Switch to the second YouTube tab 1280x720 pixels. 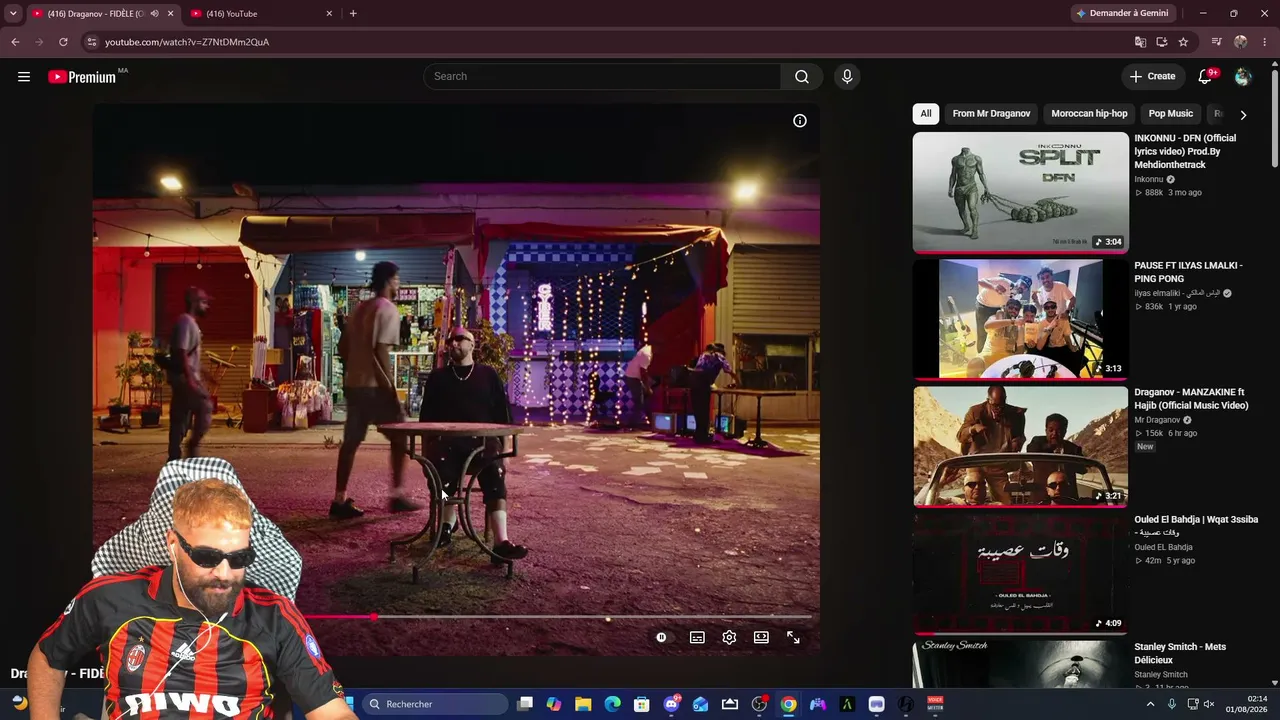(x=262, y=14)
